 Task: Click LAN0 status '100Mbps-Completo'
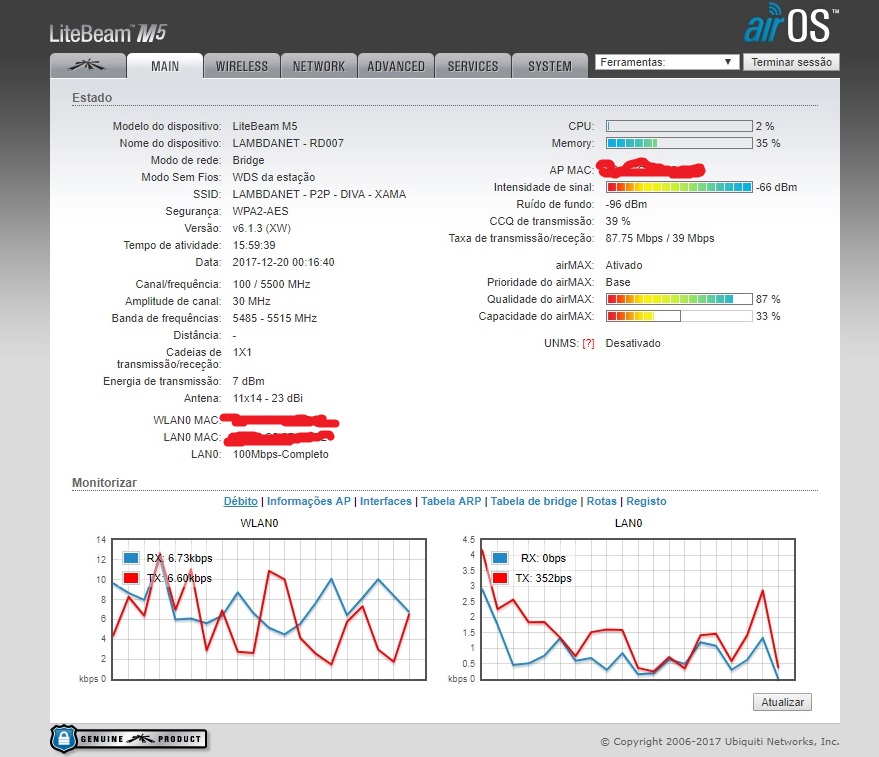pos(281,454)
